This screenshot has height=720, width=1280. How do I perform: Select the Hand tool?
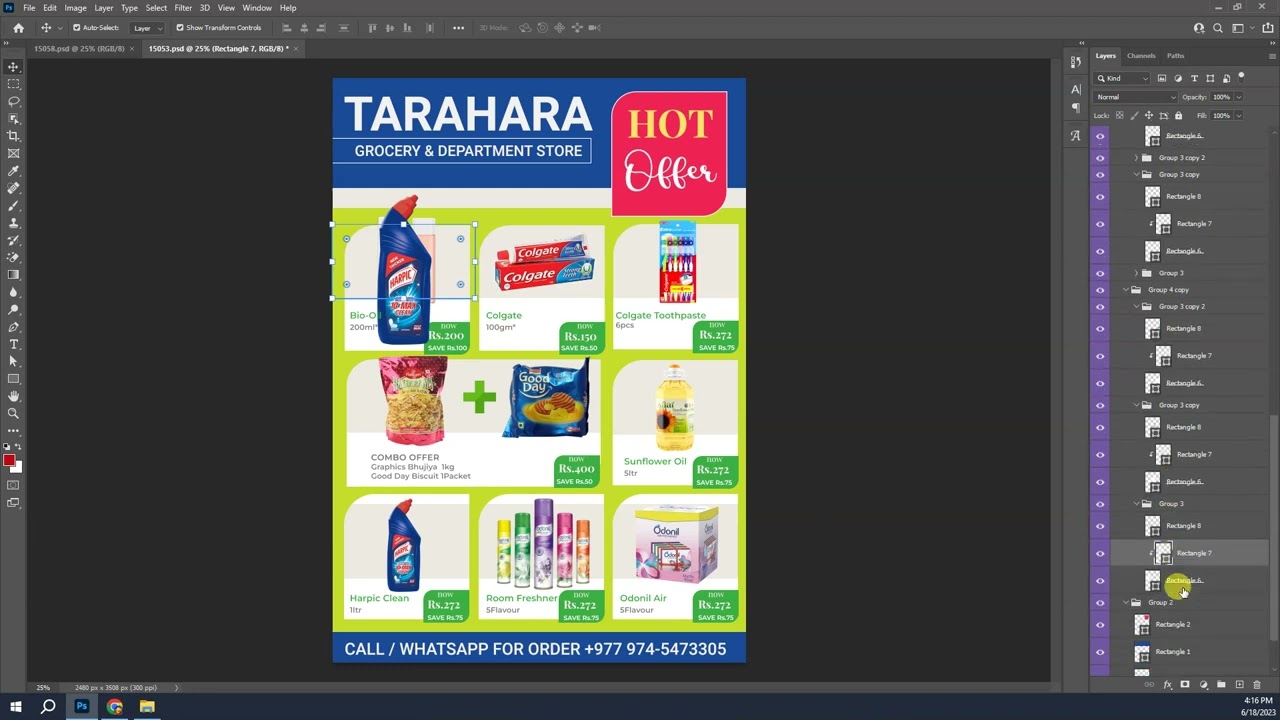pyautogui.click(x=14, y=396)
